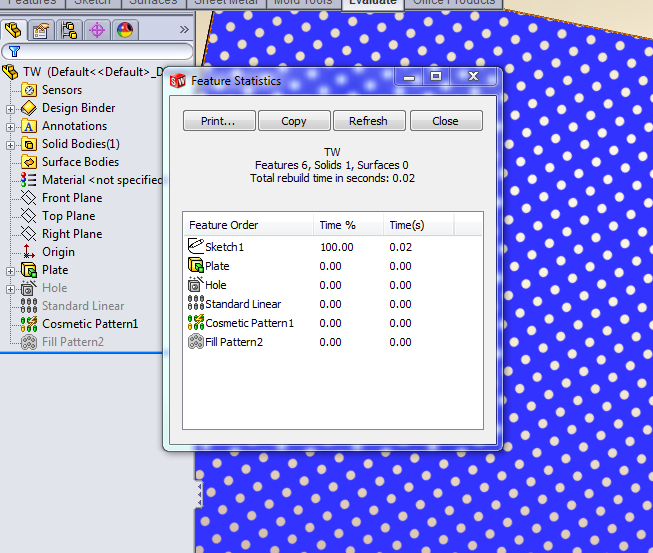Click the Copy button in Feature Statistics
This screenshot has height=553, width=653.
coord(294,121)
